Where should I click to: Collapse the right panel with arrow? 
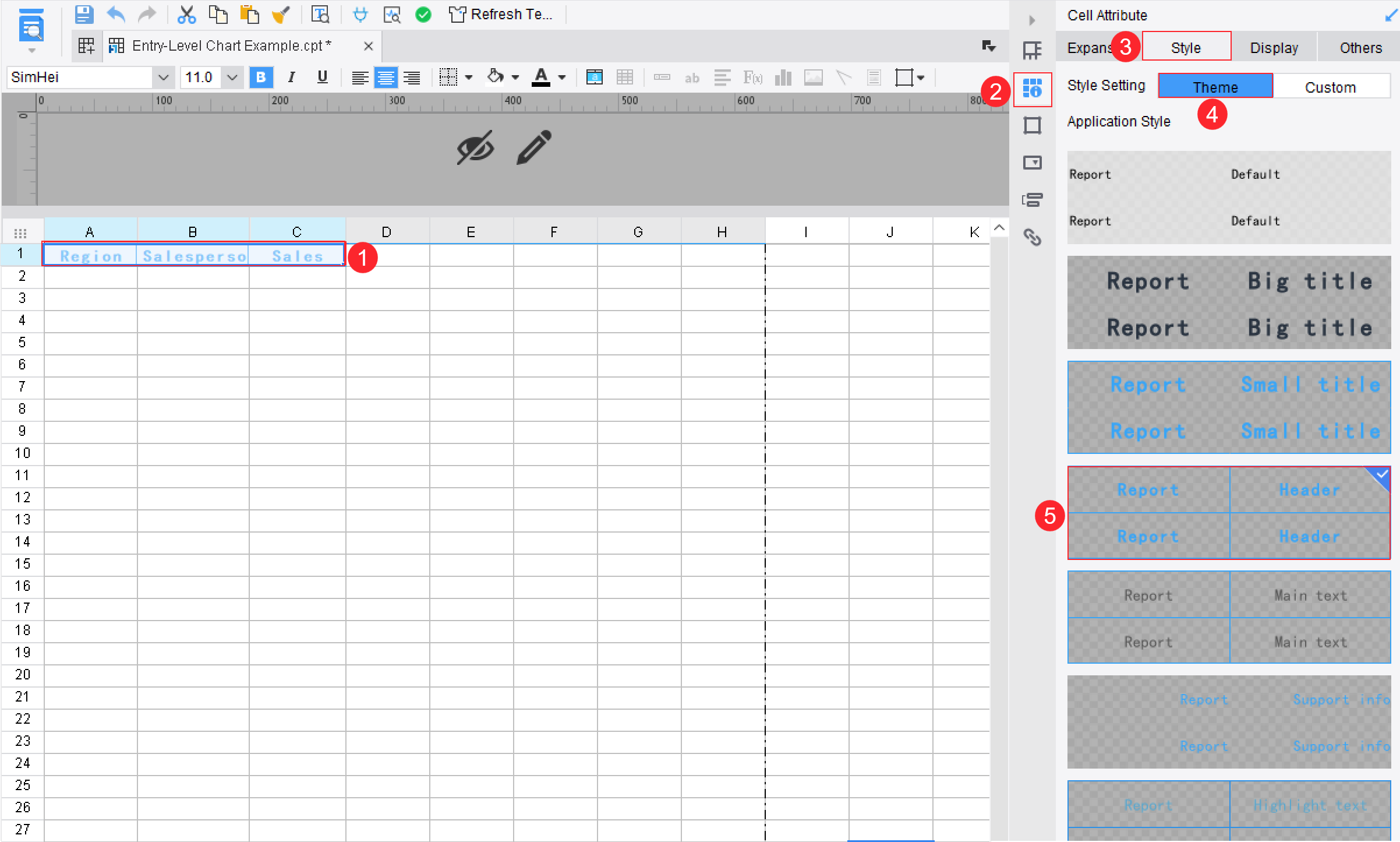(x=1032, y=20)
